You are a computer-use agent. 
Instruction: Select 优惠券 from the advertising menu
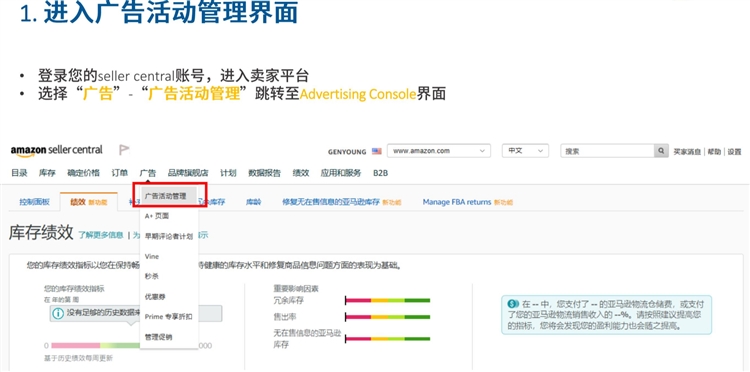(155, 297)
